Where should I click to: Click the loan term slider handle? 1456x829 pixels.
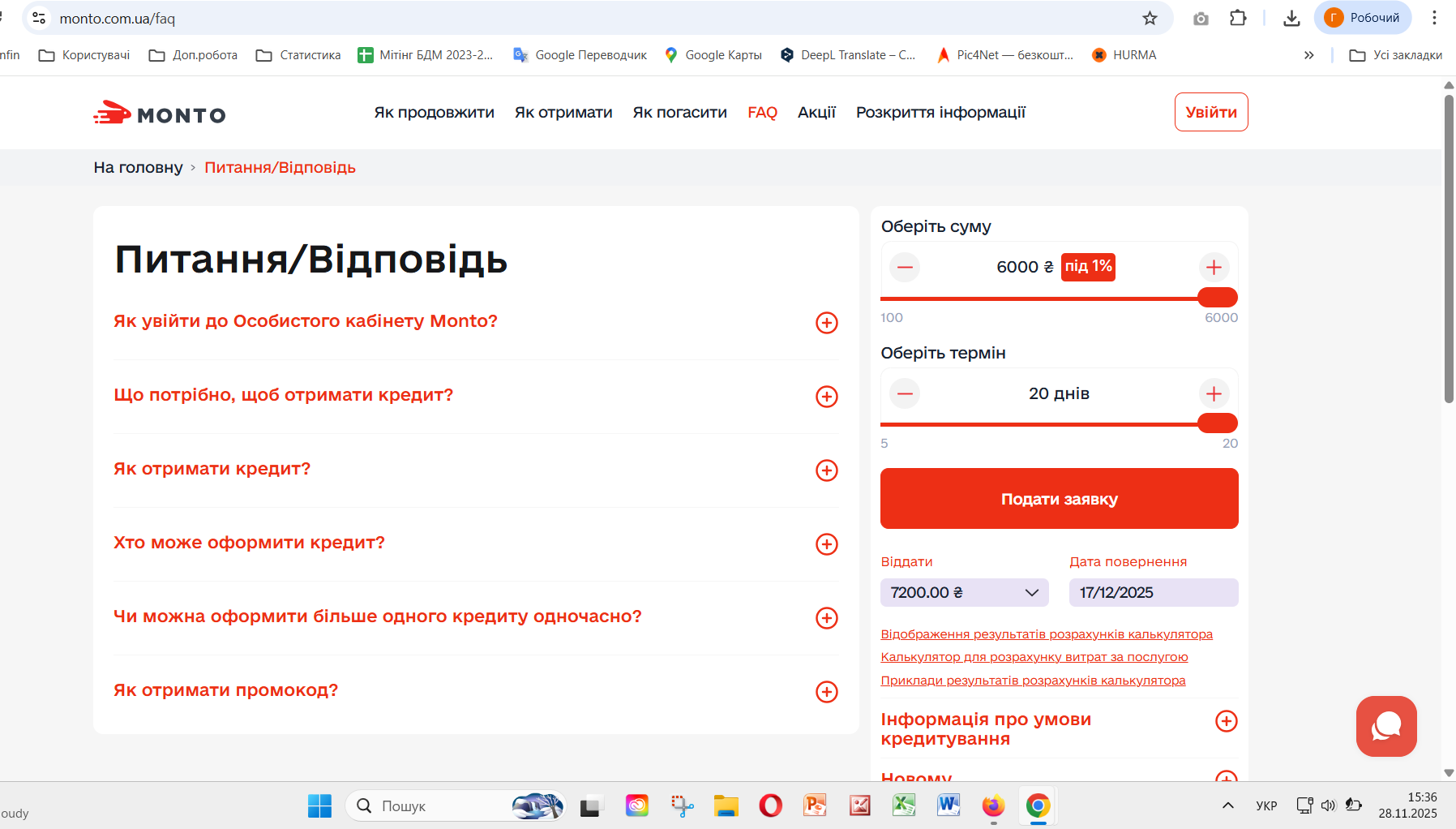[1218, 423]
